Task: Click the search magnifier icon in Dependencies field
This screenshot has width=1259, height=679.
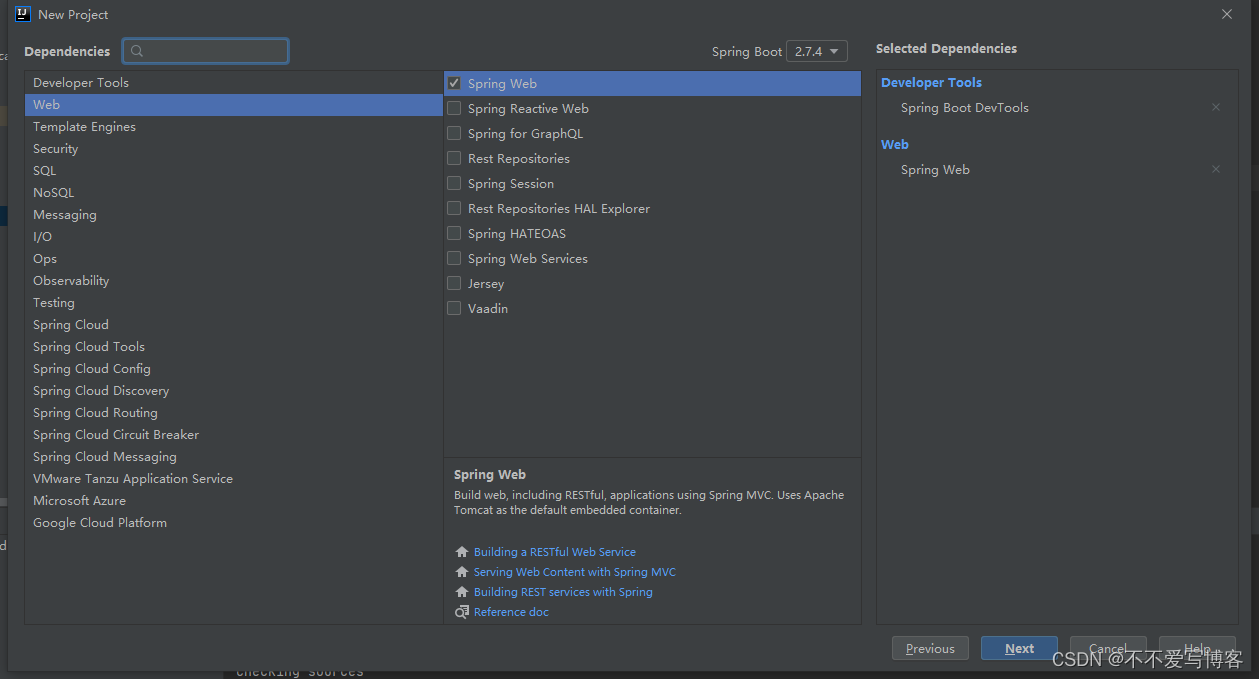Action: (138, 51)
